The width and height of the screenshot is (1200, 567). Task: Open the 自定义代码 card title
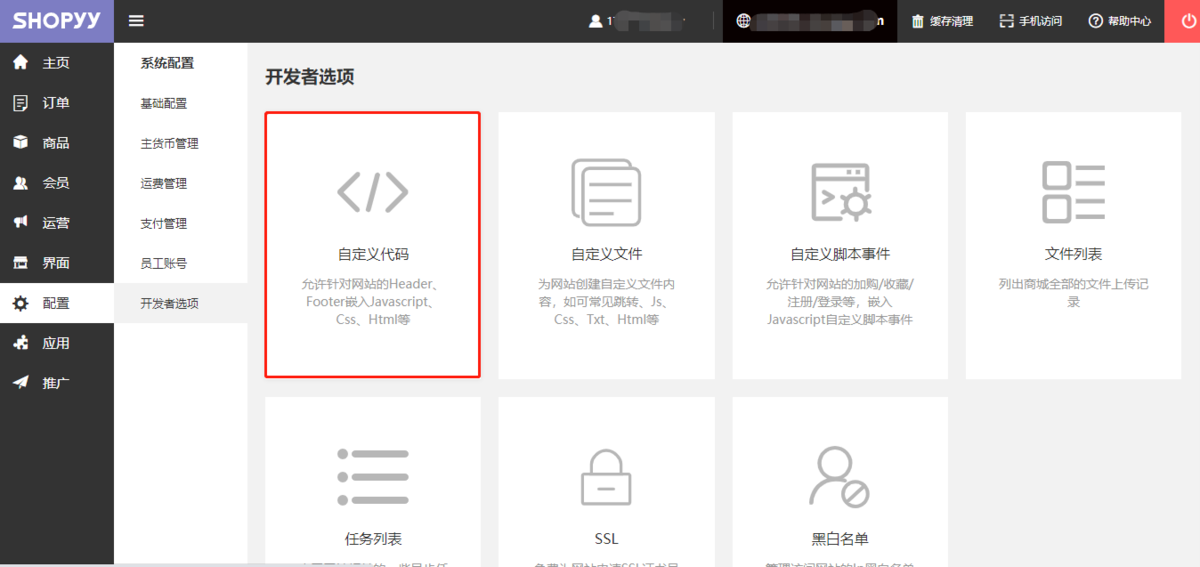coord(373,254)
